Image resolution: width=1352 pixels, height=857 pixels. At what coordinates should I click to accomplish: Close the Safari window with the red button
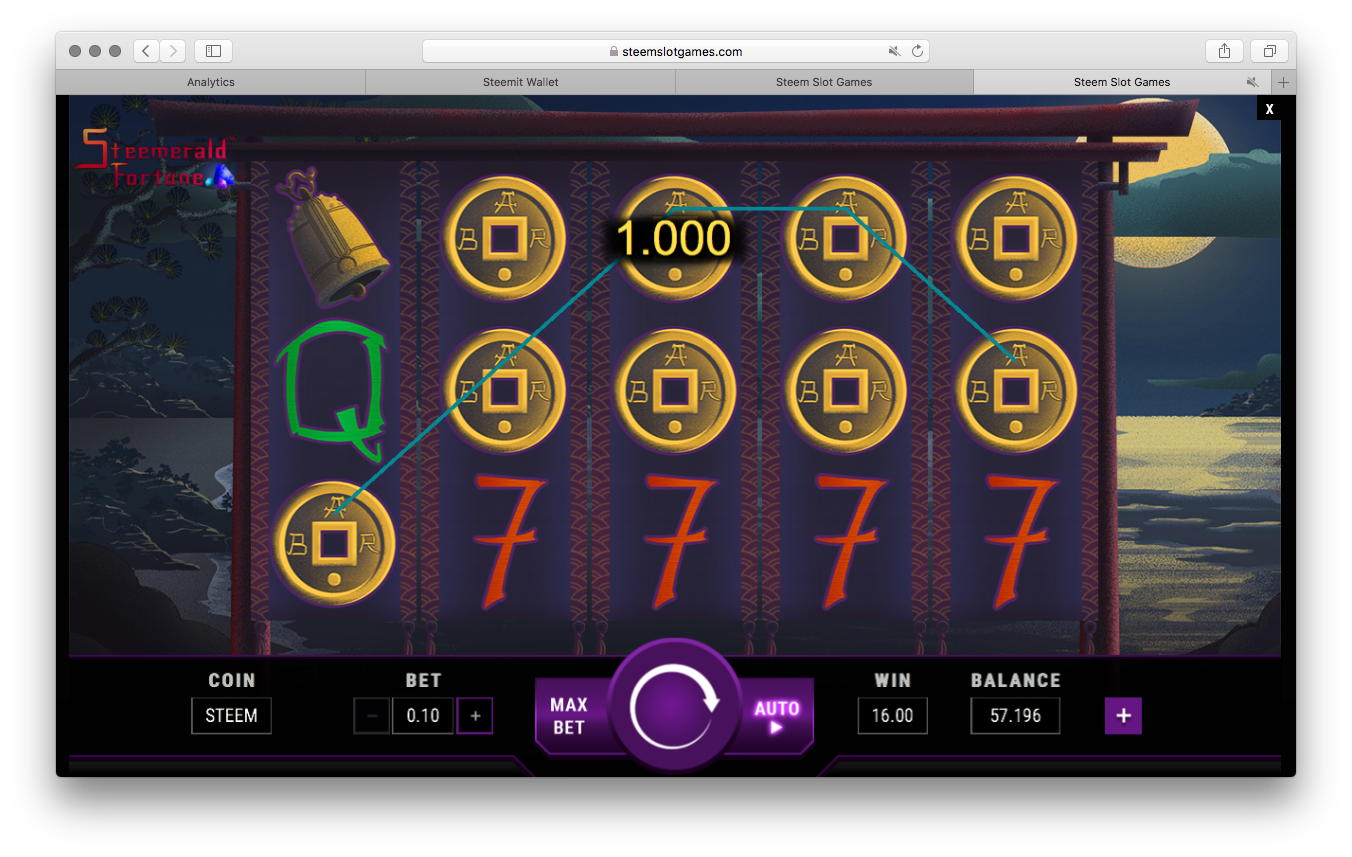tap(75, 51)
